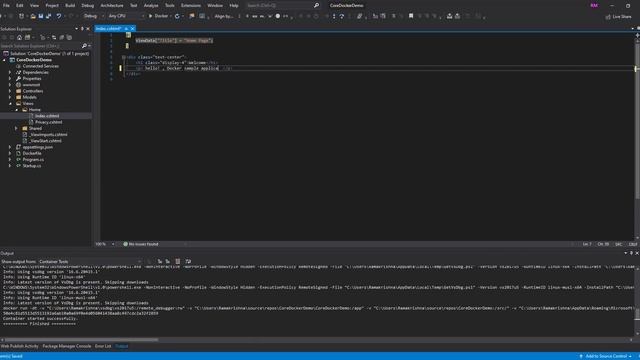This screenshot has height=360, width=640.
Task: Click Solution Explorer Home icon
Action: [x=19, y=37]
